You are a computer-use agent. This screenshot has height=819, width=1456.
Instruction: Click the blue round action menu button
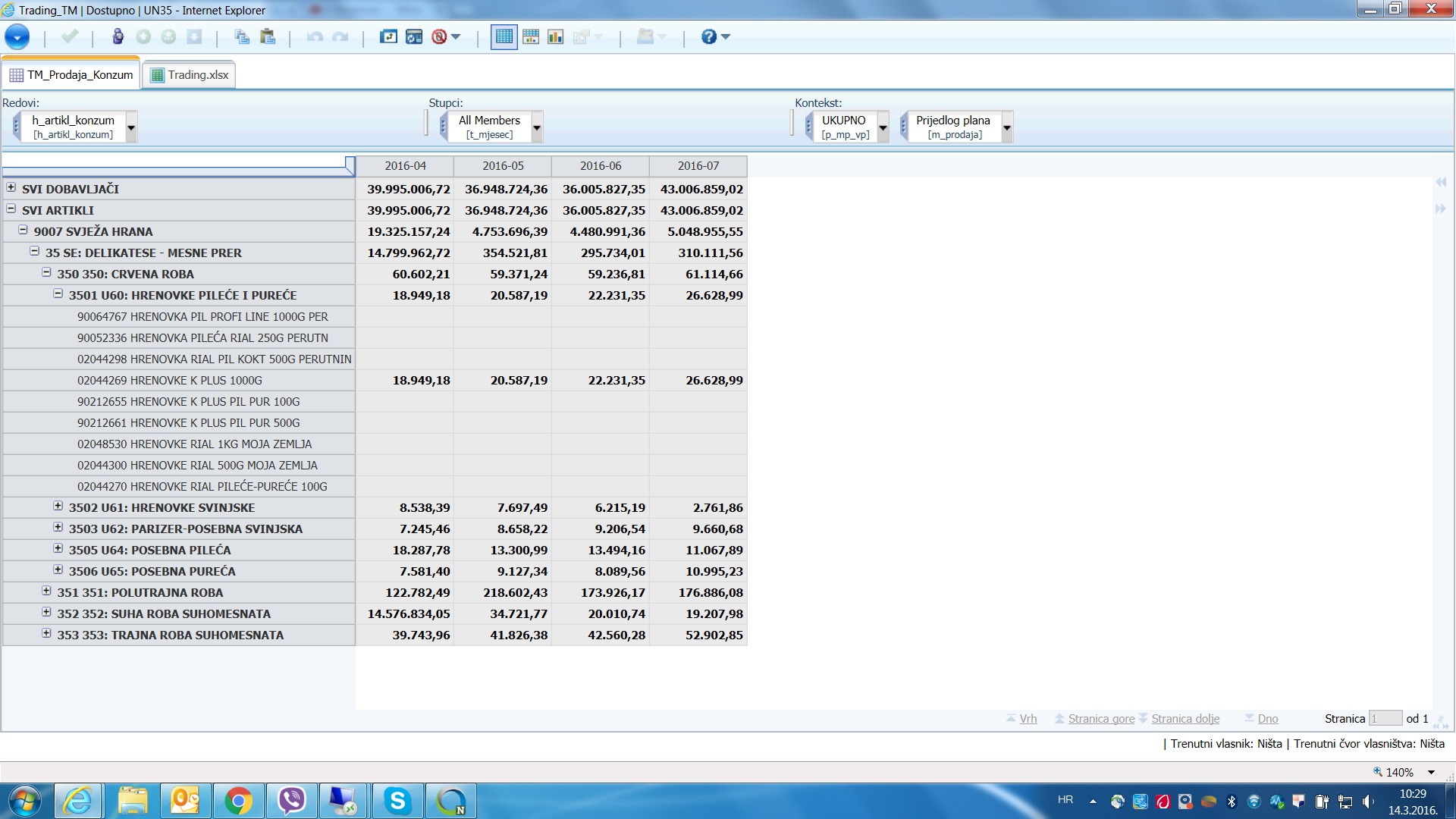point(17,36)
